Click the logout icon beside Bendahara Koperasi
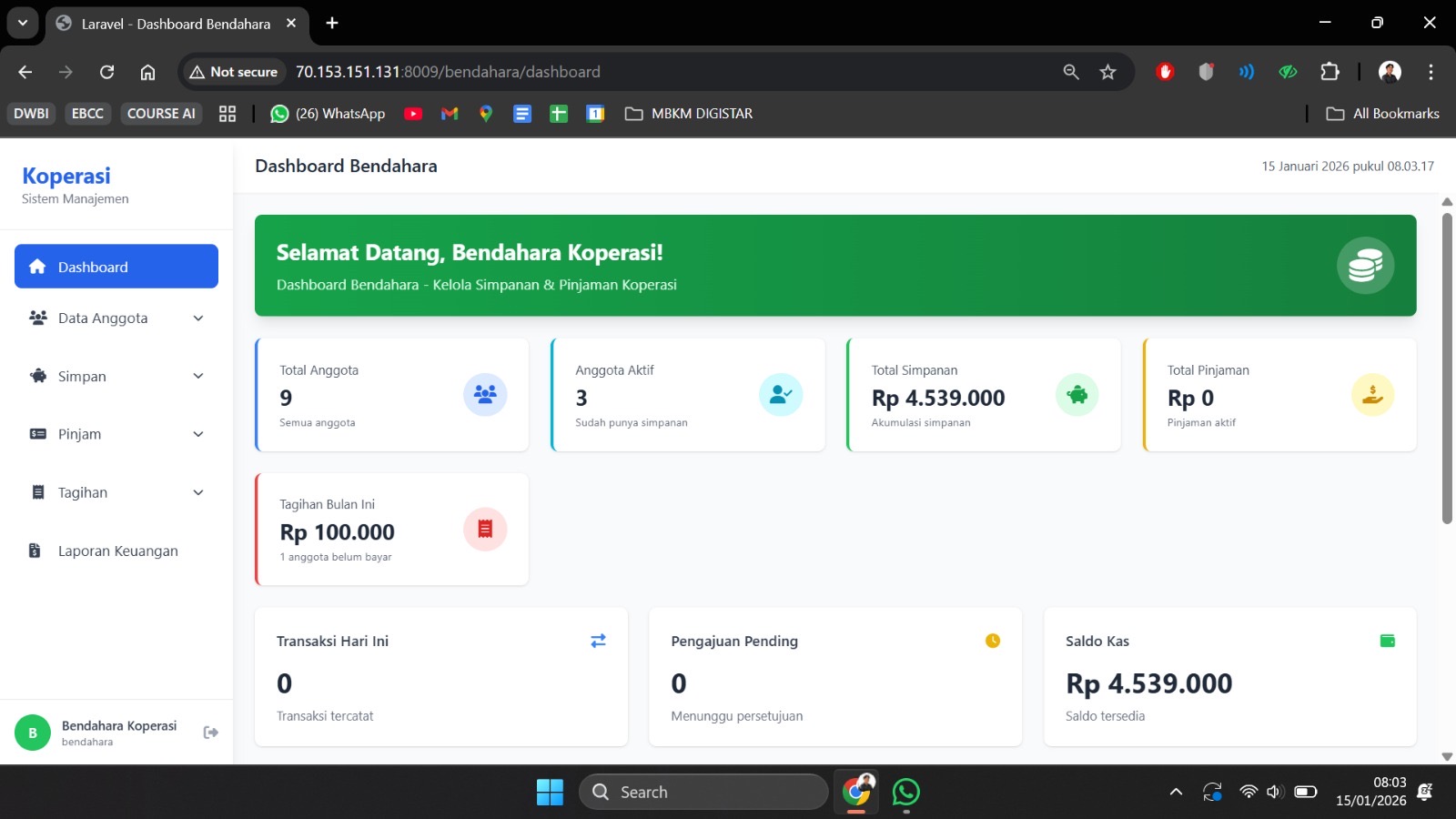 [x=211, y=733]
